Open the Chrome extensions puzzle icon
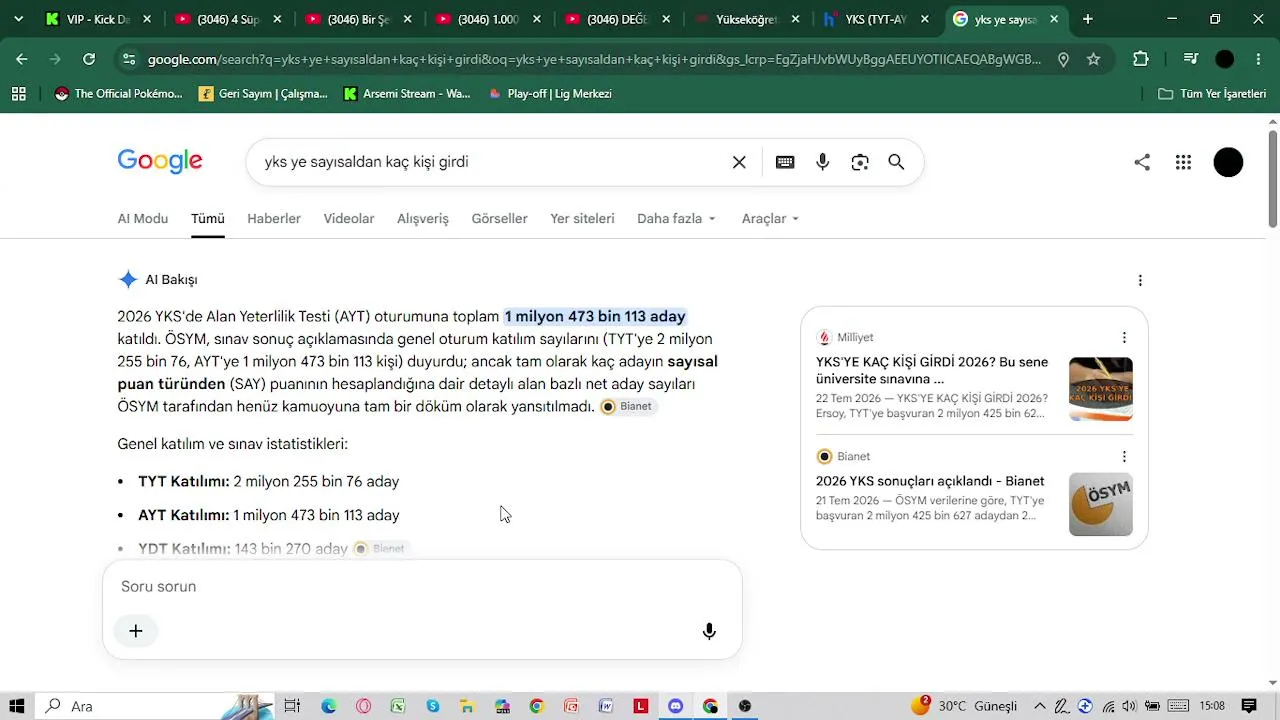The image size is (1280, 720). coord(1141,59)
